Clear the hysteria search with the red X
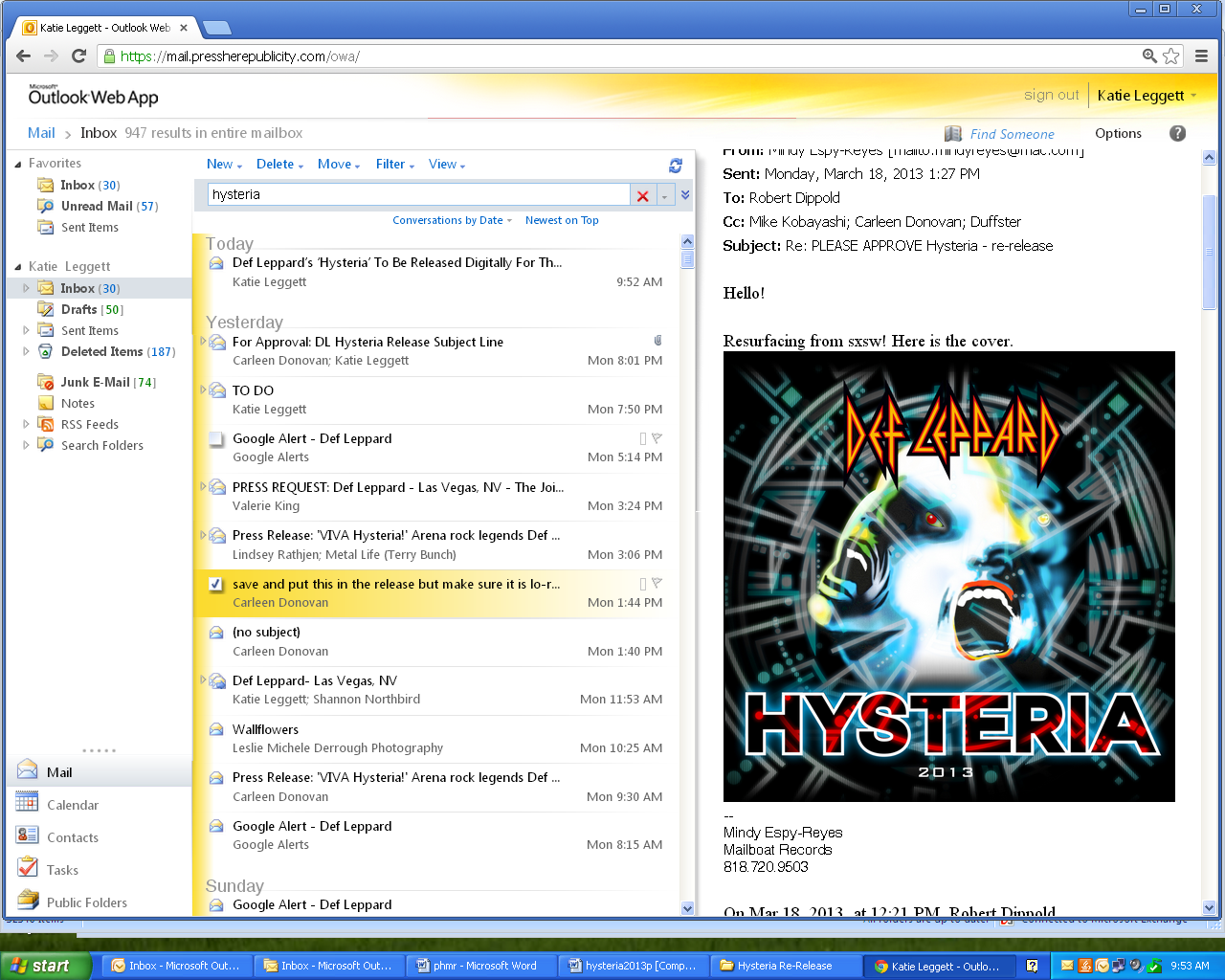 point(643,195)
